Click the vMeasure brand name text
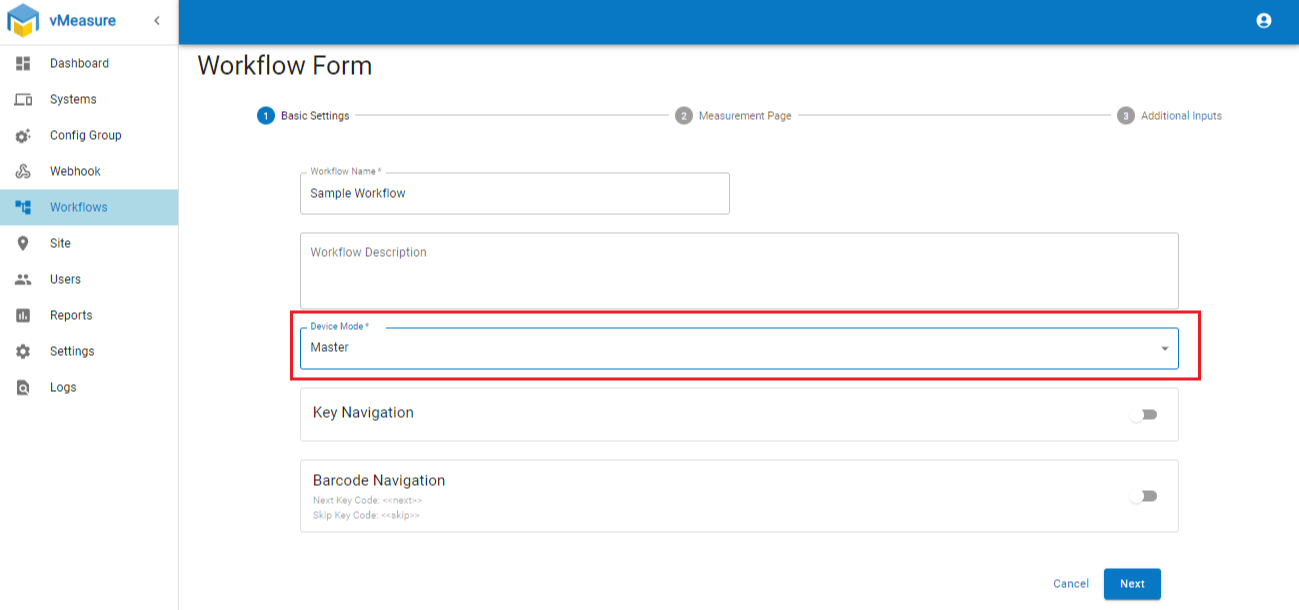 click(x=83, y=21)
